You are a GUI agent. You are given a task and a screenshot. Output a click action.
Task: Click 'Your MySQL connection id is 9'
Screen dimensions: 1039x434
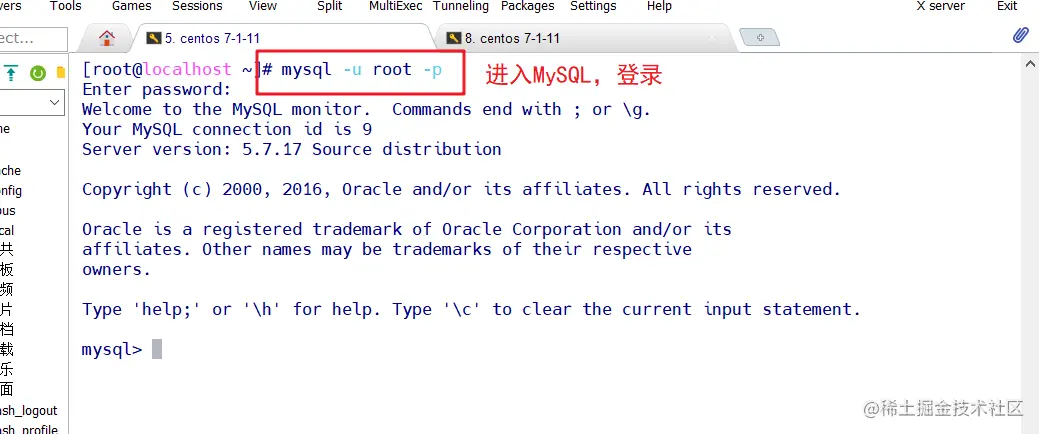pyautogui.click(x=227, y=129)
